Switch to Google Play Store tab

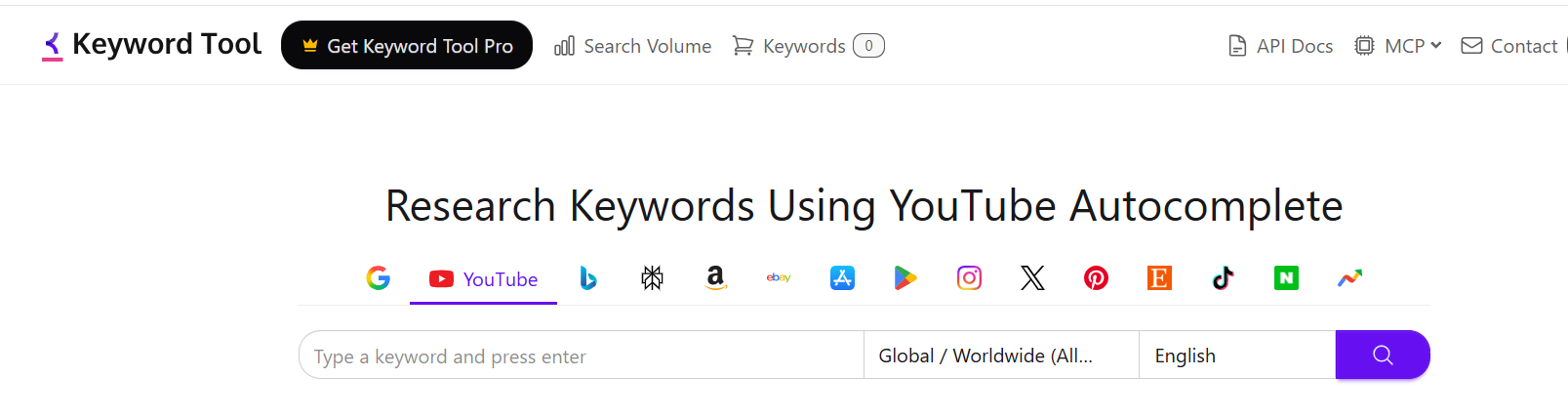click(x=905, y=278)
